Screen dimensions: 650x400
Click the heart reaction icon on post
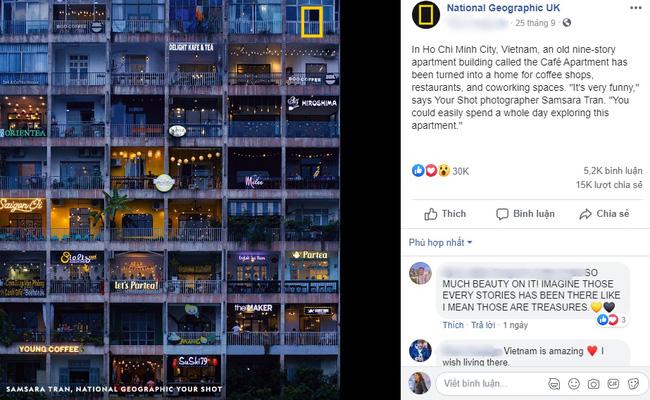click(431, 170)
